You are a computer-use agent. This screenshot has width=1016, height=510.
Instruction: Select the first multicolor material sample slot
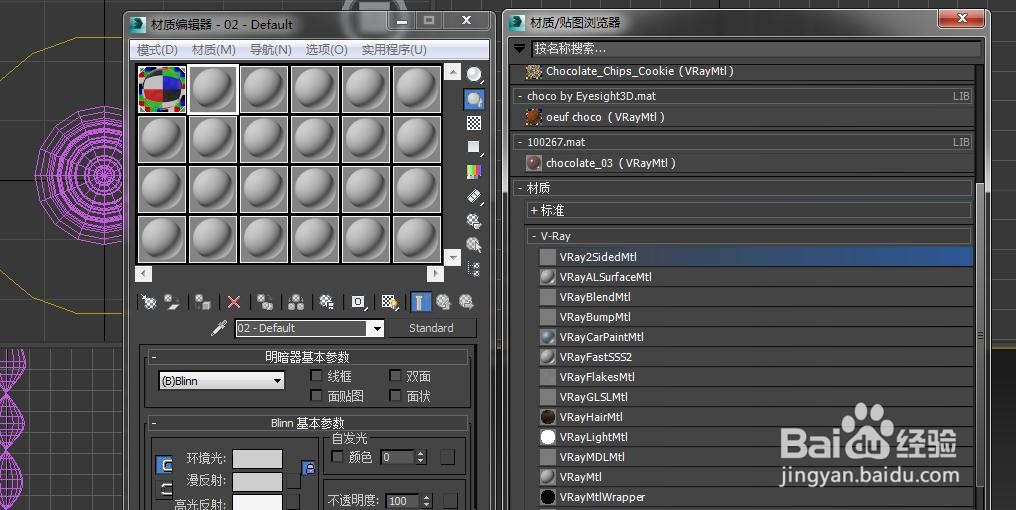(162, 89)
